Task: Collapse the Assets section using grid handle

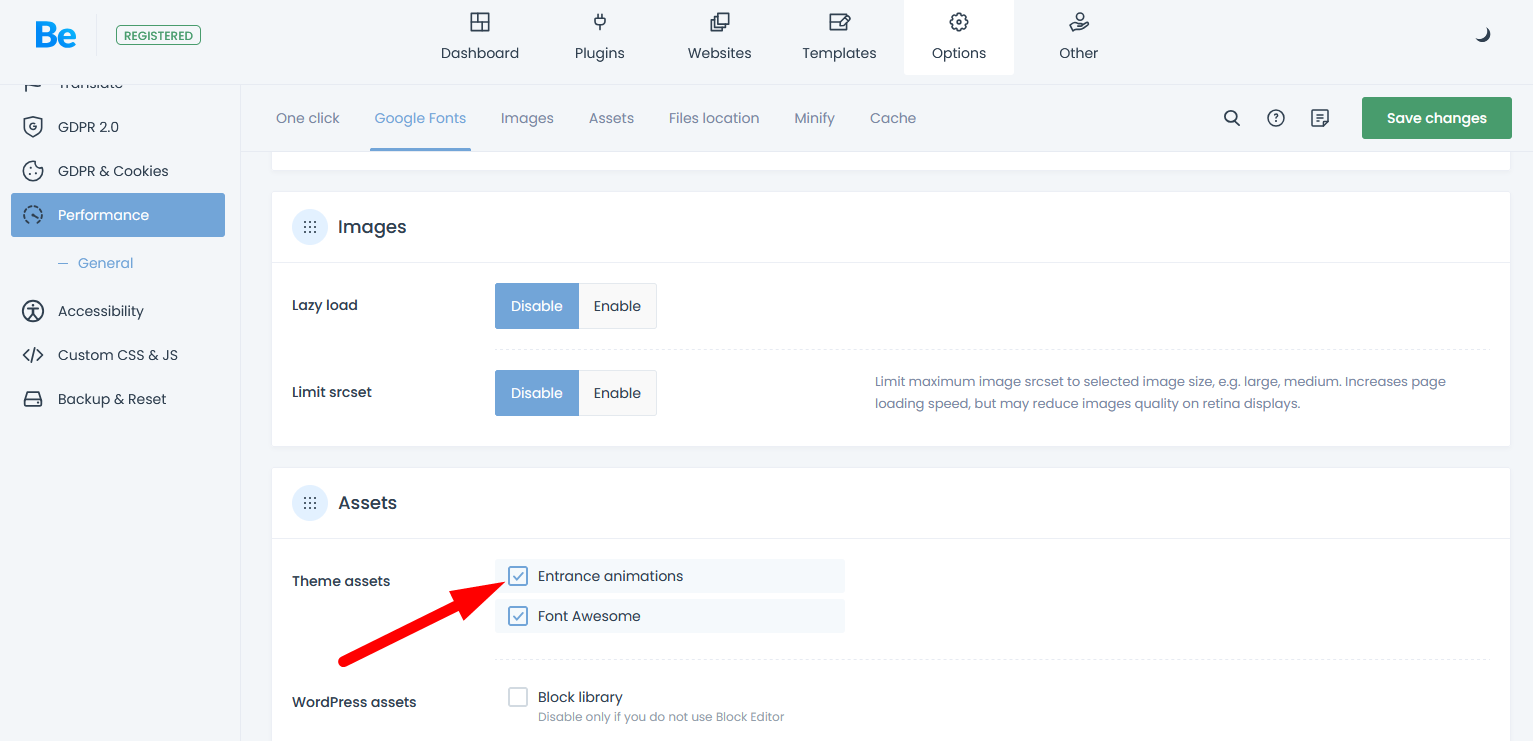Action: click(310, 503)
